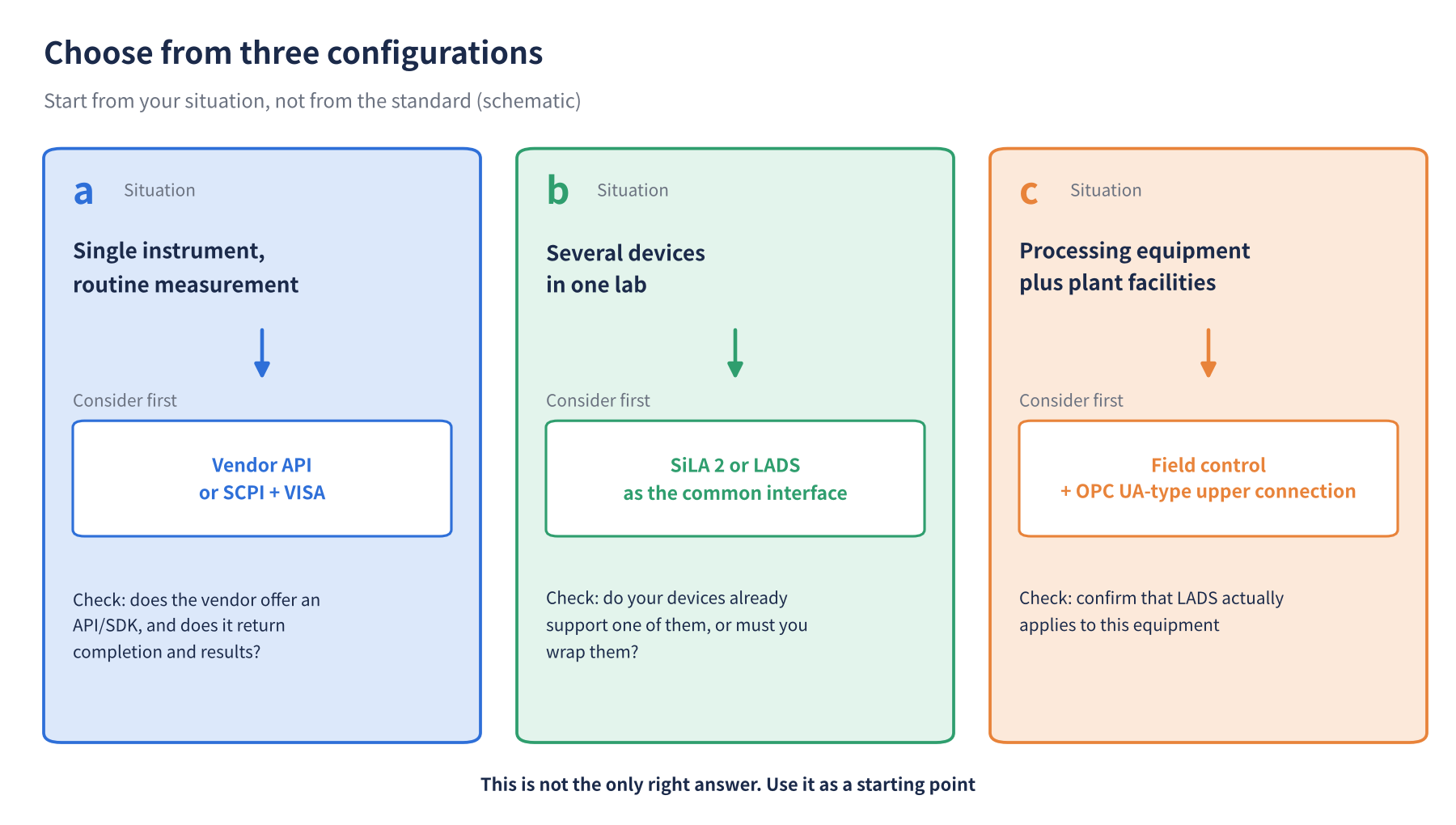Select the 'Choose from three configurations' title
This screenshot has width=1456, height=825.
(x=293, y=53)
